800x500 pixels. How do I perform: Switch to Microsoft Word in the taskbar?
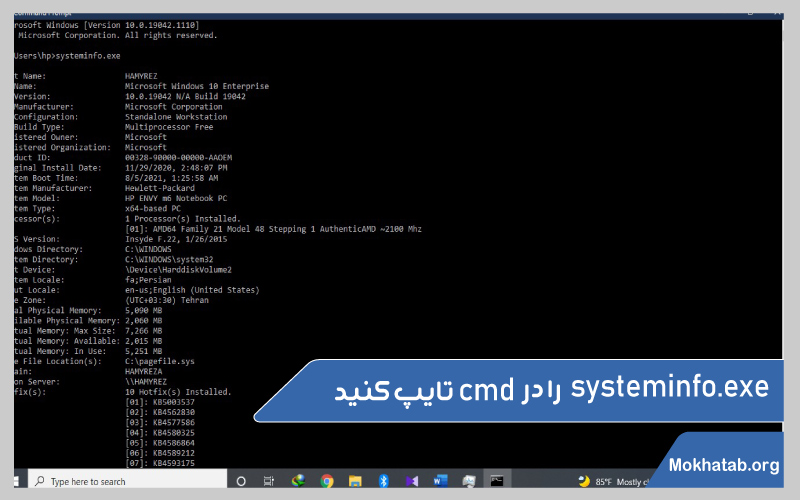pos(440,481)
